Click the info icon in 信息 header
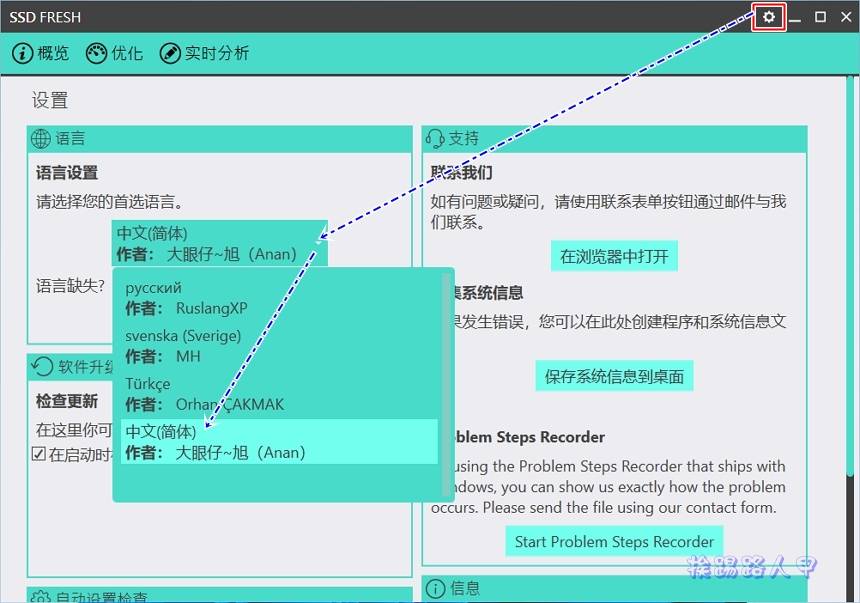The height and width of the screenshot is (603, 860). (x=435, y=589)
